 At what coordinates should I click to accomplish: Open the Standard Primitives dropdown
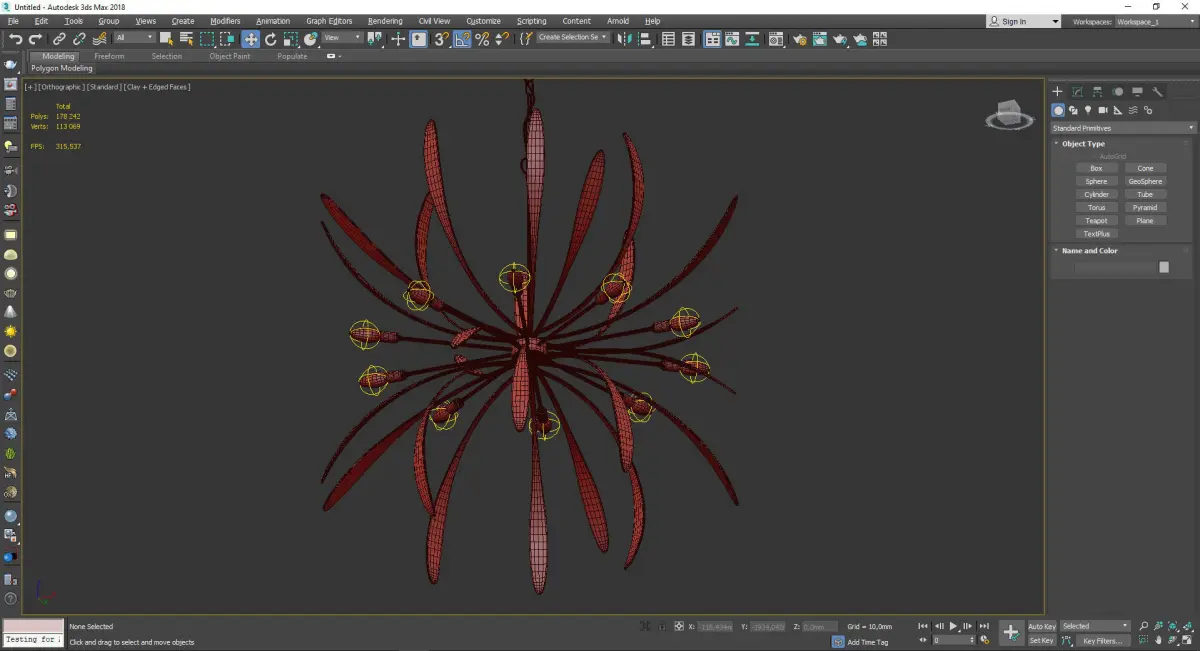tap(1122, 128)
